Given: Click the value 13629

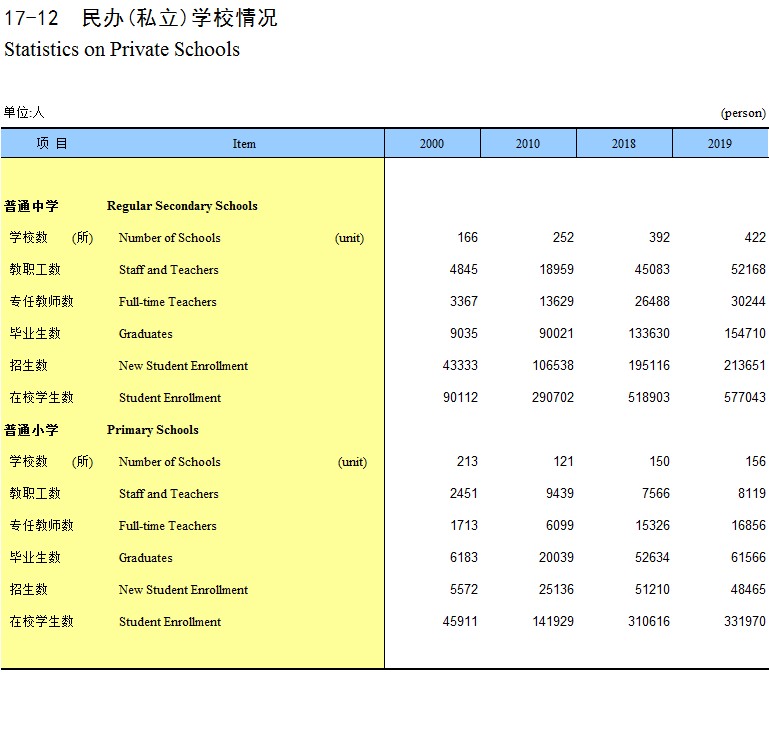Looking at the screenshot, I should point(557,302).
